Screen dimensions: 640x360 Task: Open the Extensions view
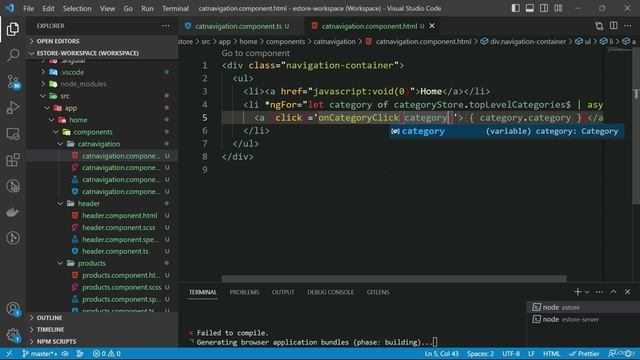point(13,160)
